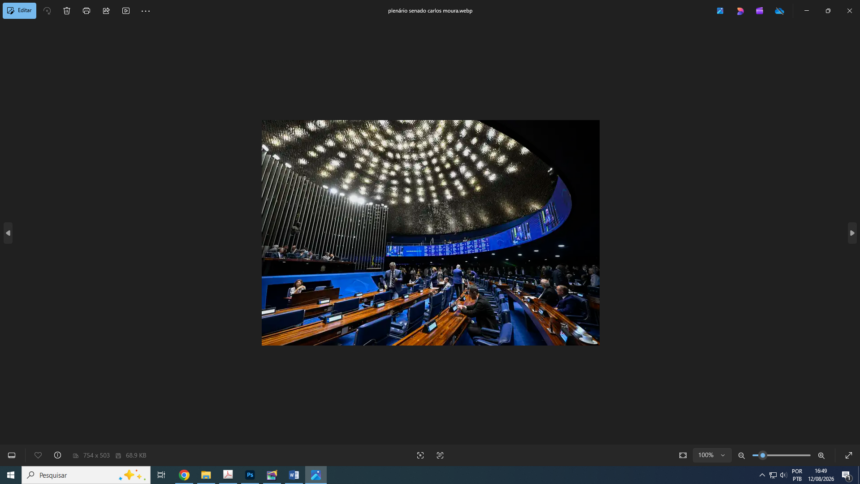The width and height of the screenshot is (860, 484).
Task: Go to the next image with right arrow
Action: (x=852, y=233)
